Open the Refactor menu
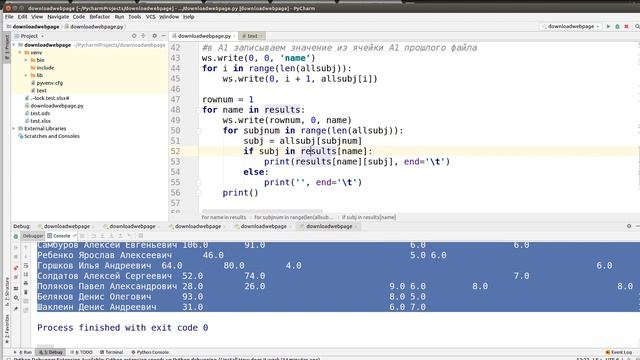The height and width of the screenshot is (360, 640). [x=100, y=17]
